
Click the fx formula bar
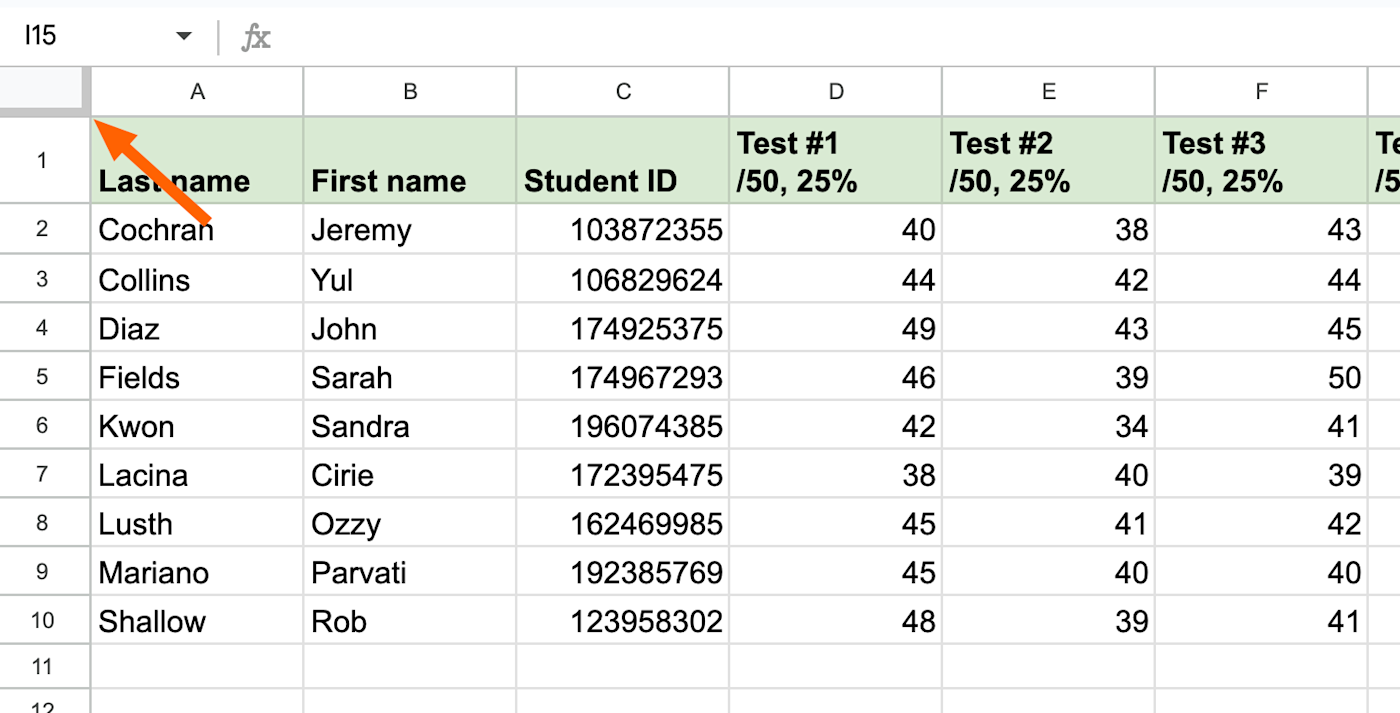tap(830, 37)
